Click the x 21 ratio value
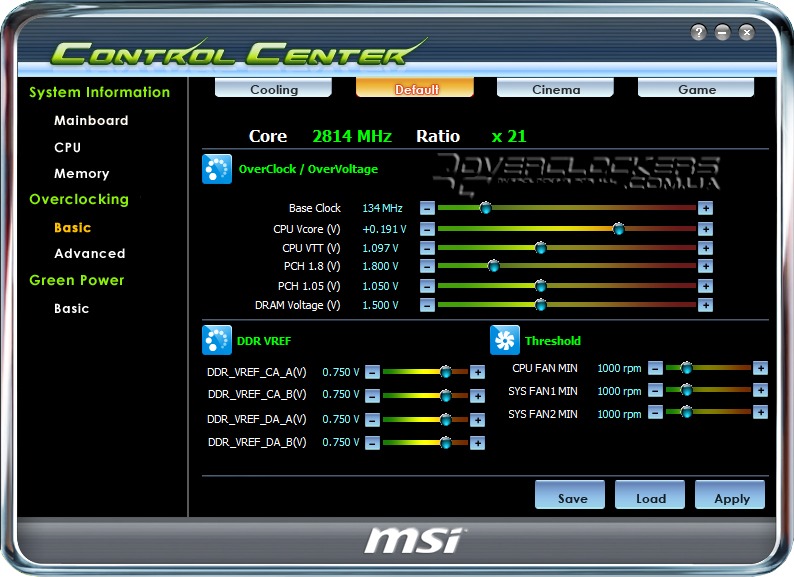 [509, 136]
